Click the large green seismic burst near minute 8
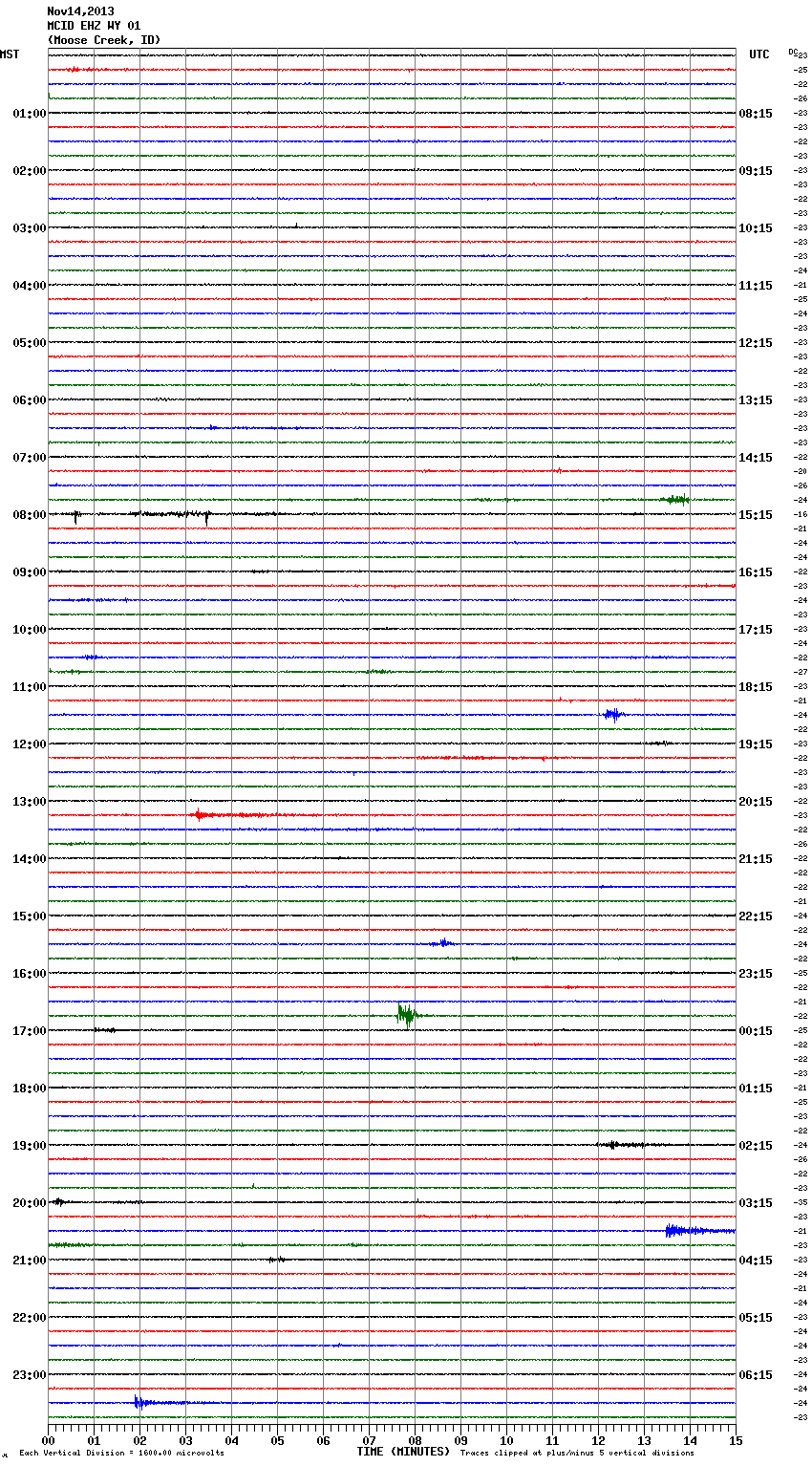812x1466 pixels. (x=408, y=1015)
